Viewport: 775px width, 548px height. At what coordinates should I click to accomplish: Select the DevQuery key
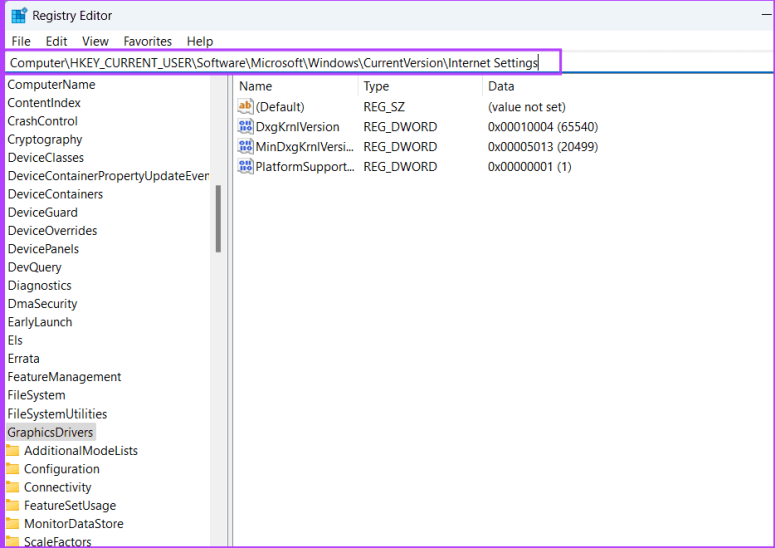35,267
